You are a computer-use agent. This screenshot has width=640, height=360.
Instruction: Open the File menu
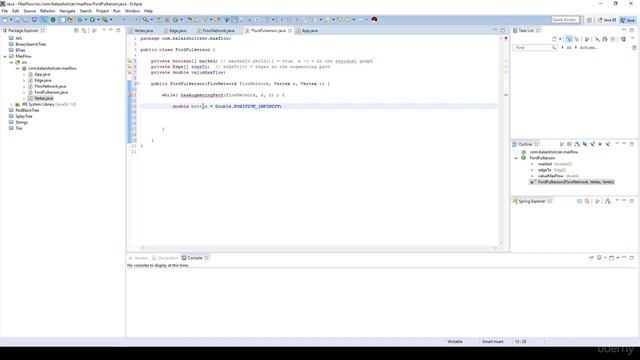[4, 11]
